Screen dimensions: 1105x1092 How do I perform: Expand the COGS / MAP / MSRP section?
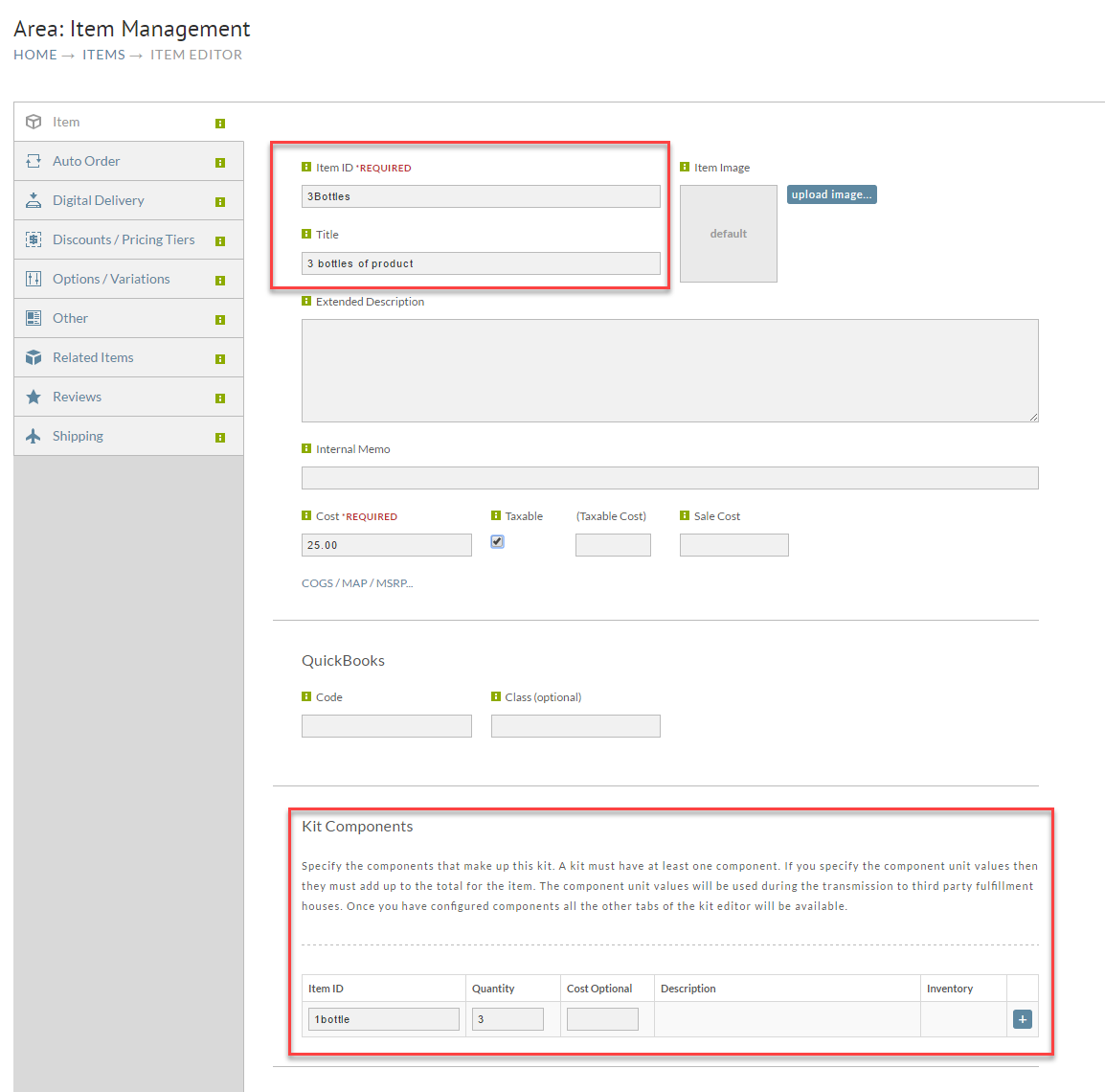click(x=356, y=583)
